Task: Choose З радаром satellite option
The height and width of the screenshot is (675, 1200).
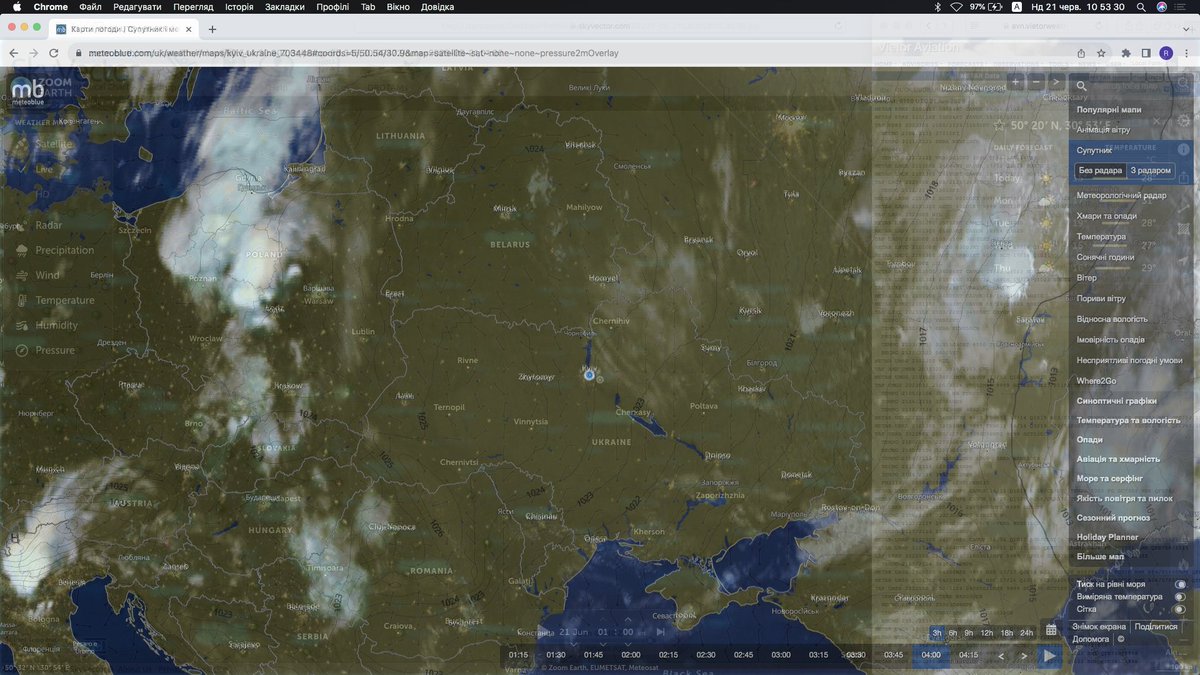Action: [1150, 171]
